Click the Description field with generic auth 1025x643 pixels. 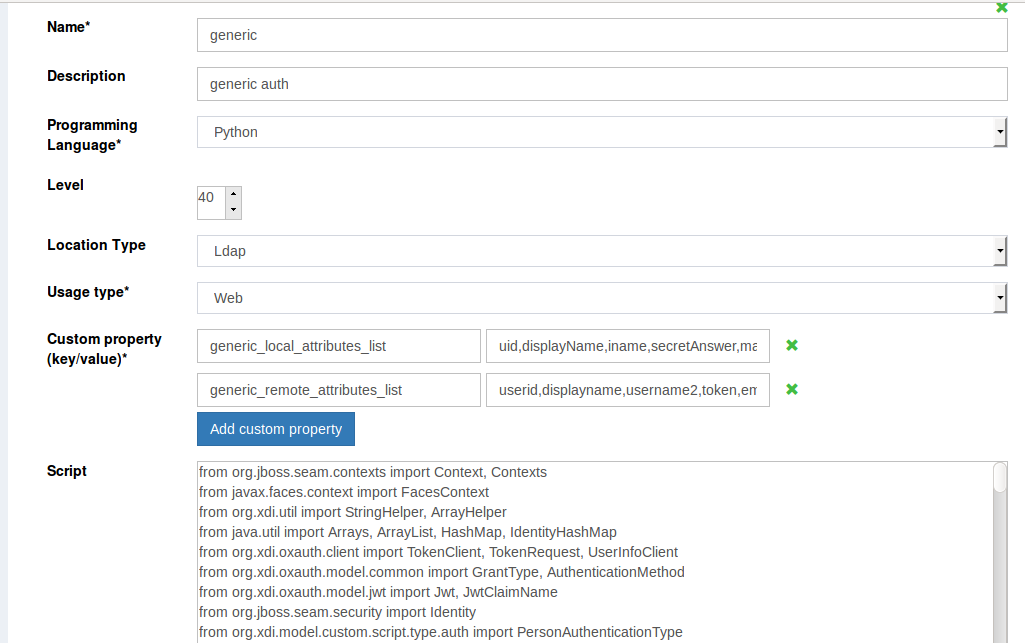pos(601,84)
